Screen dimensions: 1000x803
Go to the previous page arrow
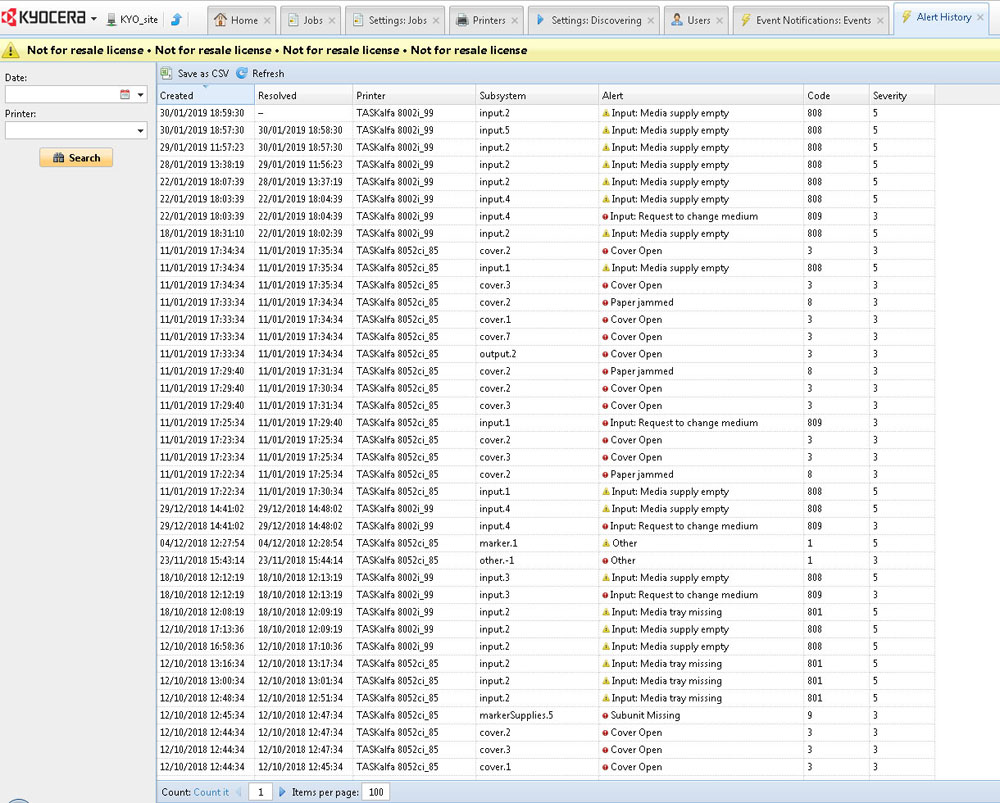239,792
